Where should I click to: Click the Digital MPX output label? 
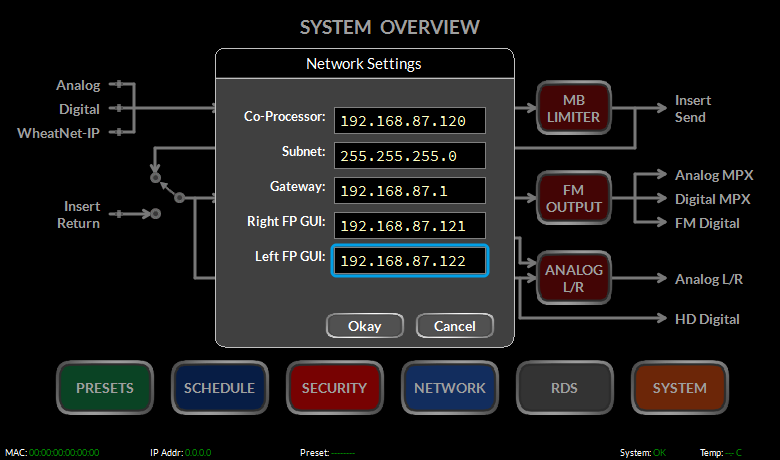tap(712, 199)
